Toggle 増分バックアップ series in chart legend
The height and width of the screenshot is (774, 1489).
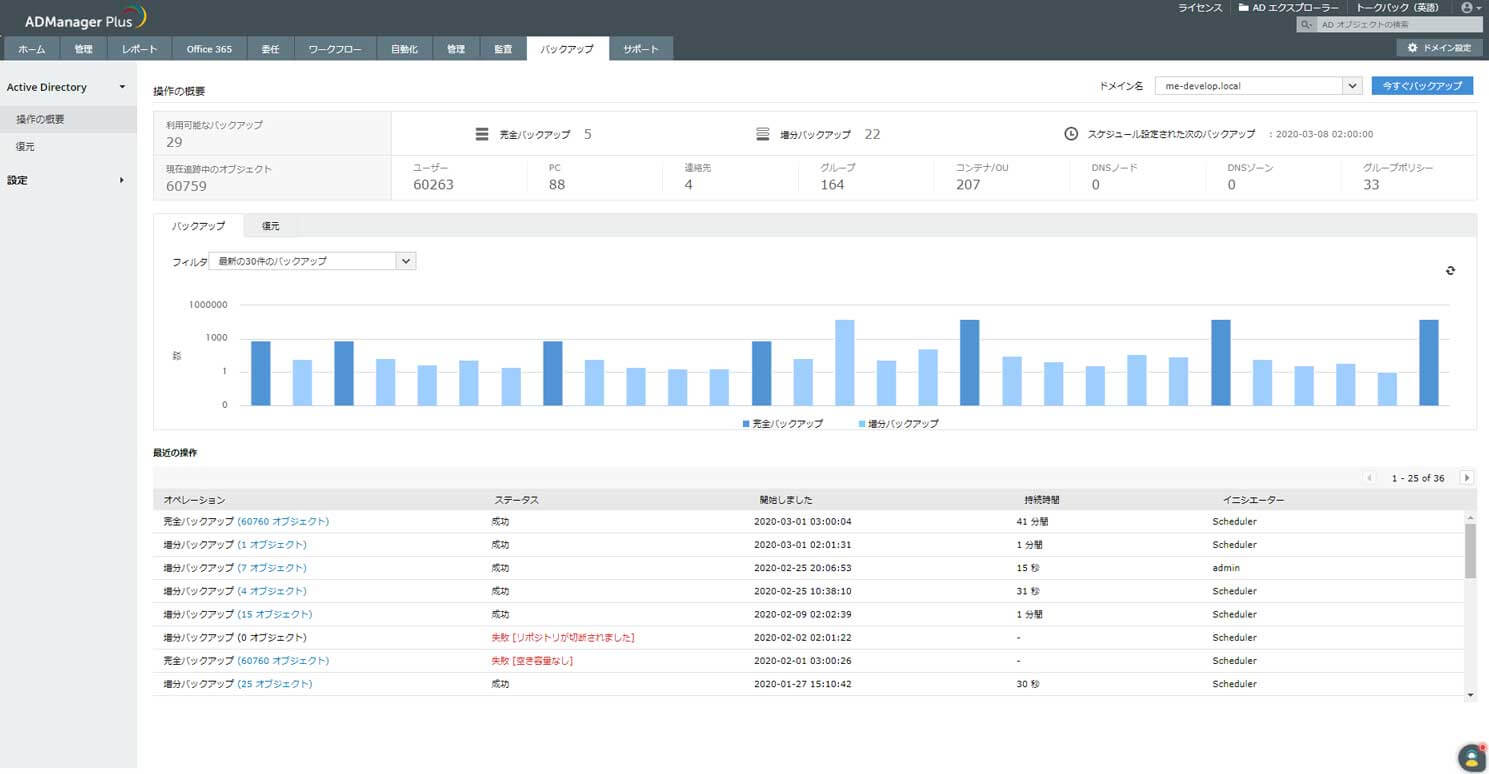[x=899, y=424]
